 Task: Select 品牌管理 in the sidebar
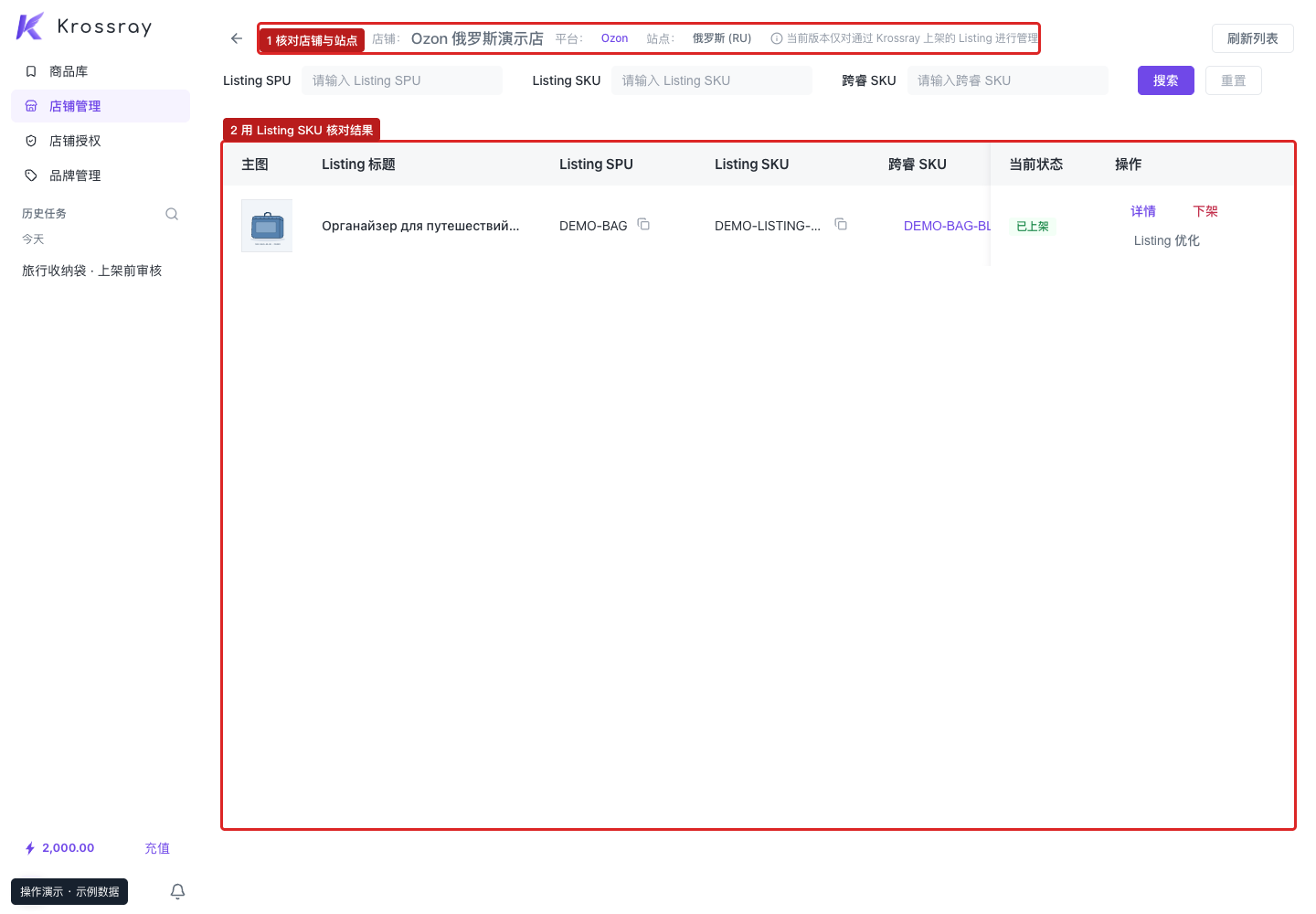pos(101,175)
